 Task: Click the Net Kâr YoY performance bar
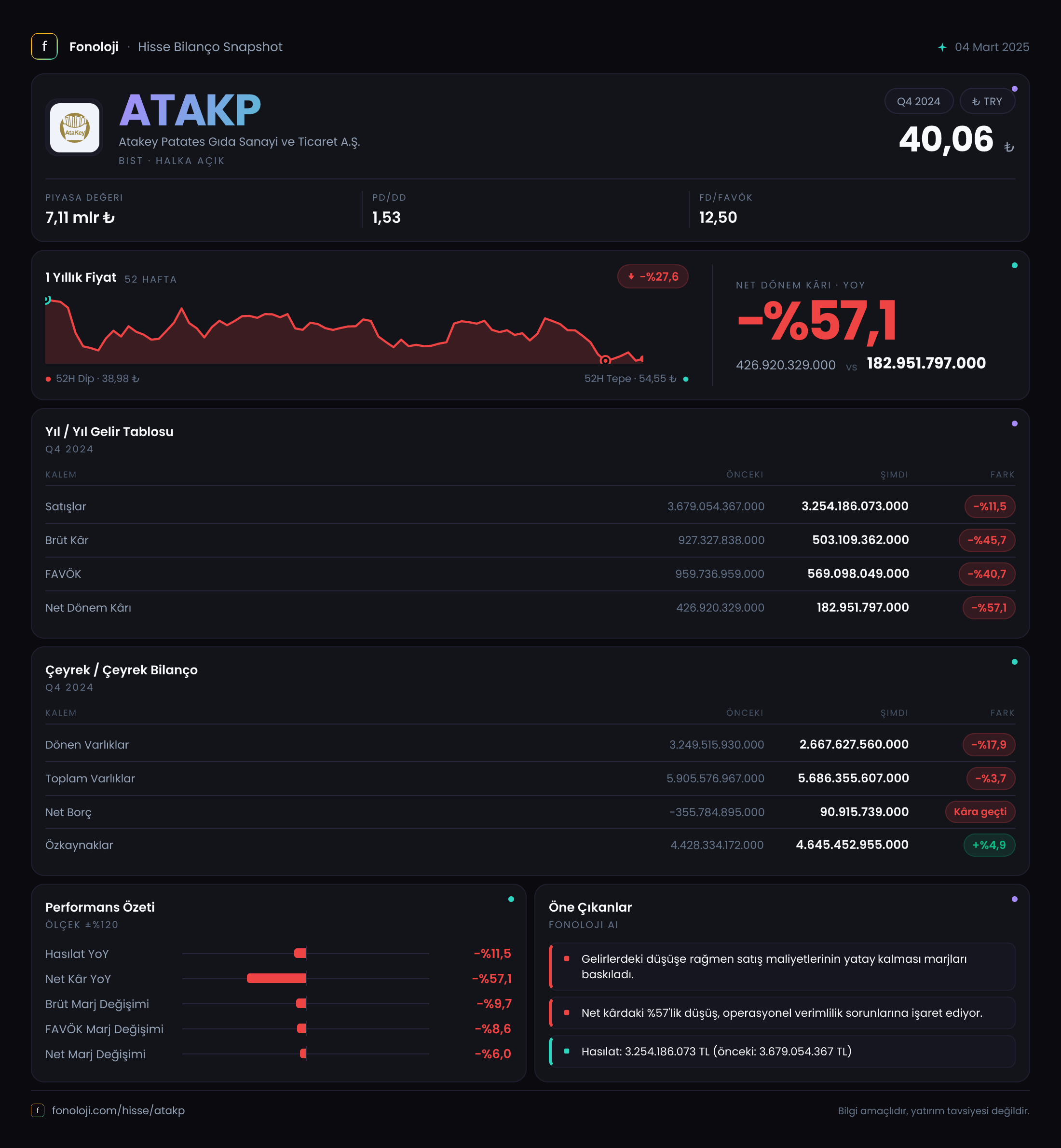276,979
